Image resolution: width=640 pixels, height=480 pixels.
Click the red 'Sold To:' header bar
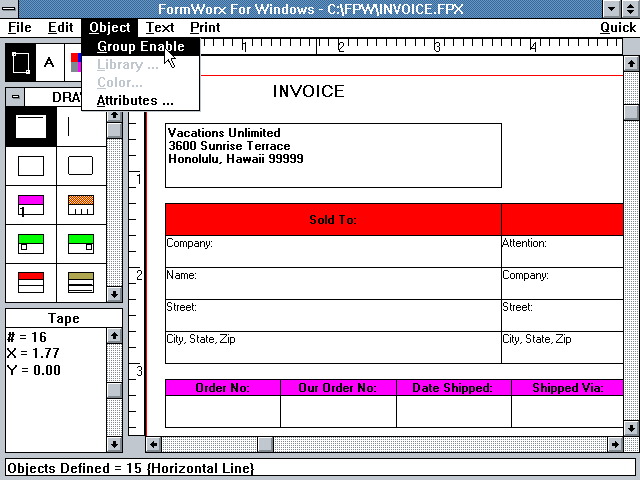(x=333, y=220)
